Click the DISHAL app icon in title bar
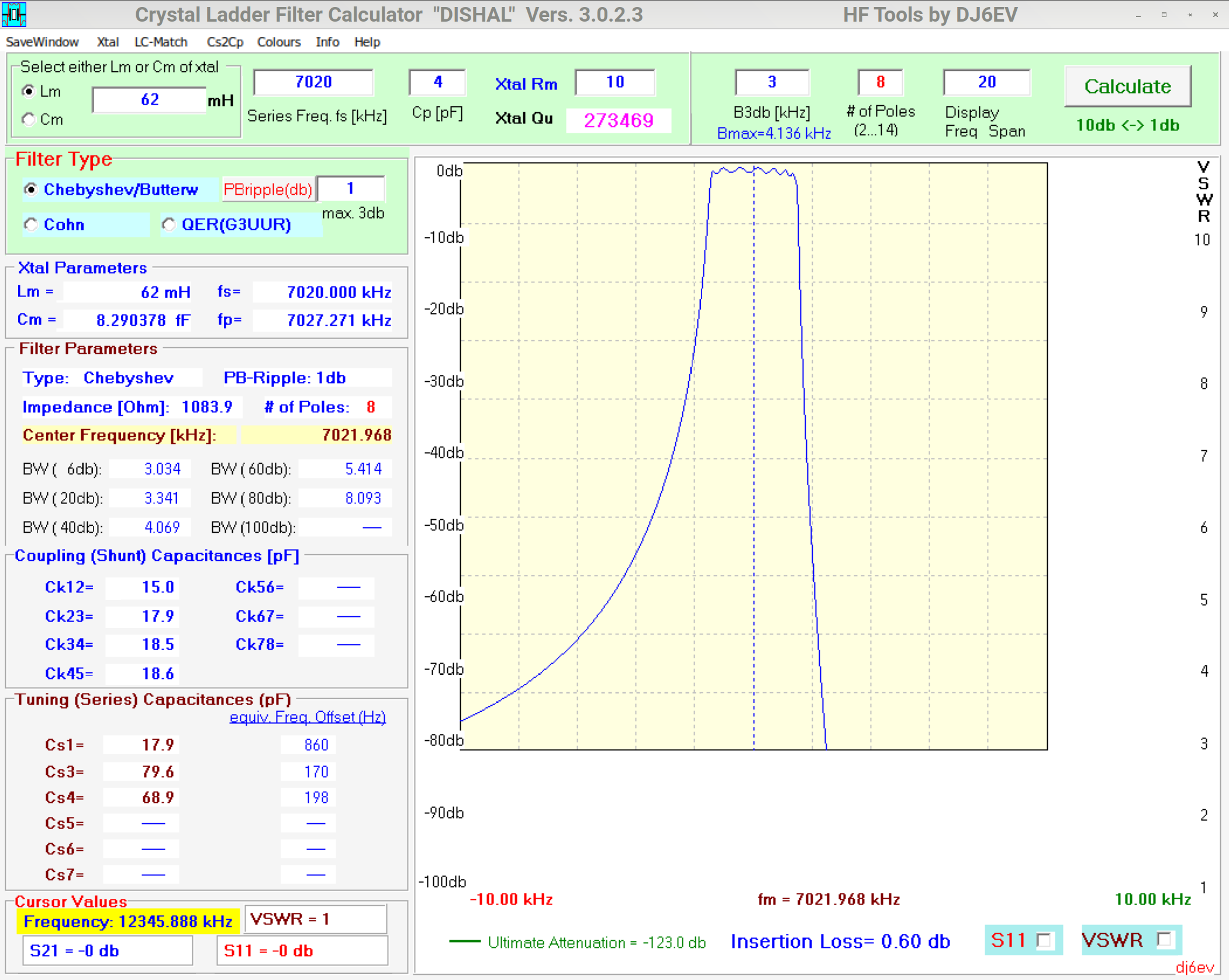This screenshot has width=1229, height=980. (x=13, y=14)
